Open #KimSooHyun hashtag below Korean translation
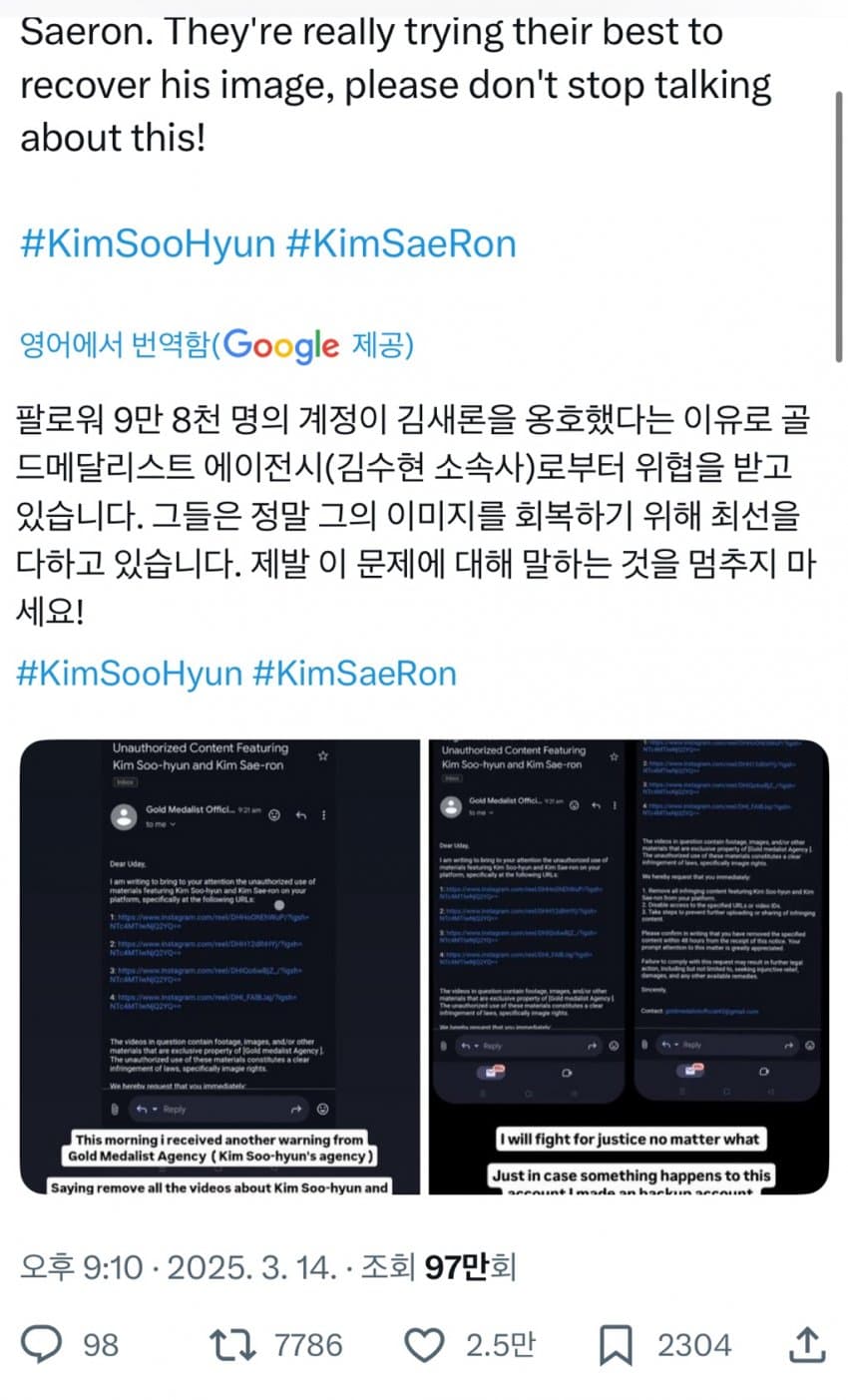 coord(130,673)
